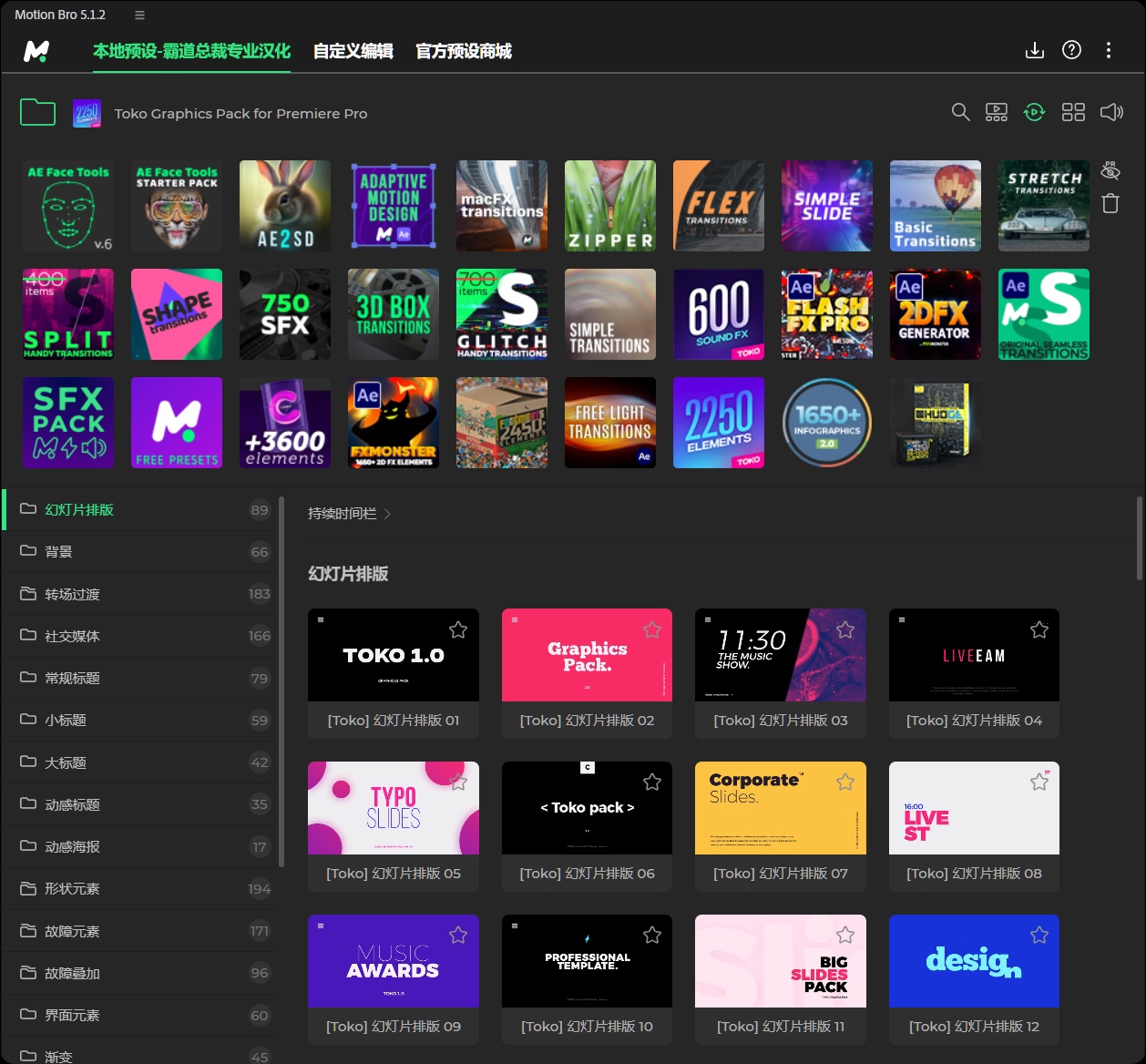Select the Free Light Transitions pack
This screenshot has width=1146, height=1064.
tap(610, 423)
